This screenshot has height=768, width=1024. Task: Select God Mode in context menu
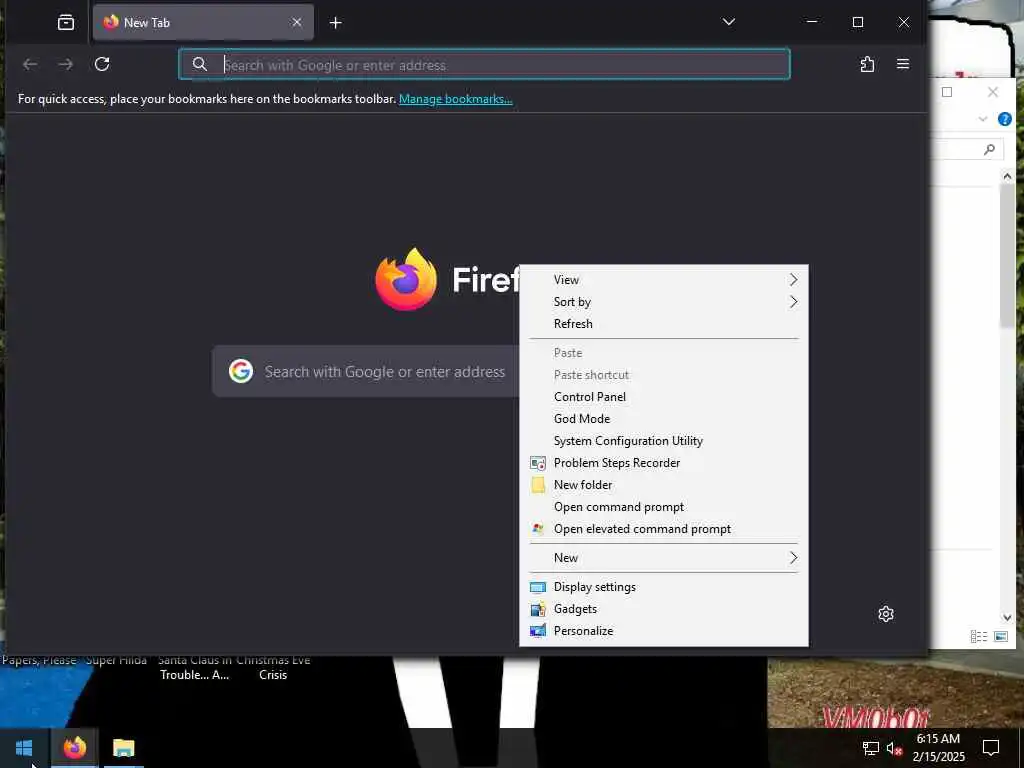(x=664, y=419)
